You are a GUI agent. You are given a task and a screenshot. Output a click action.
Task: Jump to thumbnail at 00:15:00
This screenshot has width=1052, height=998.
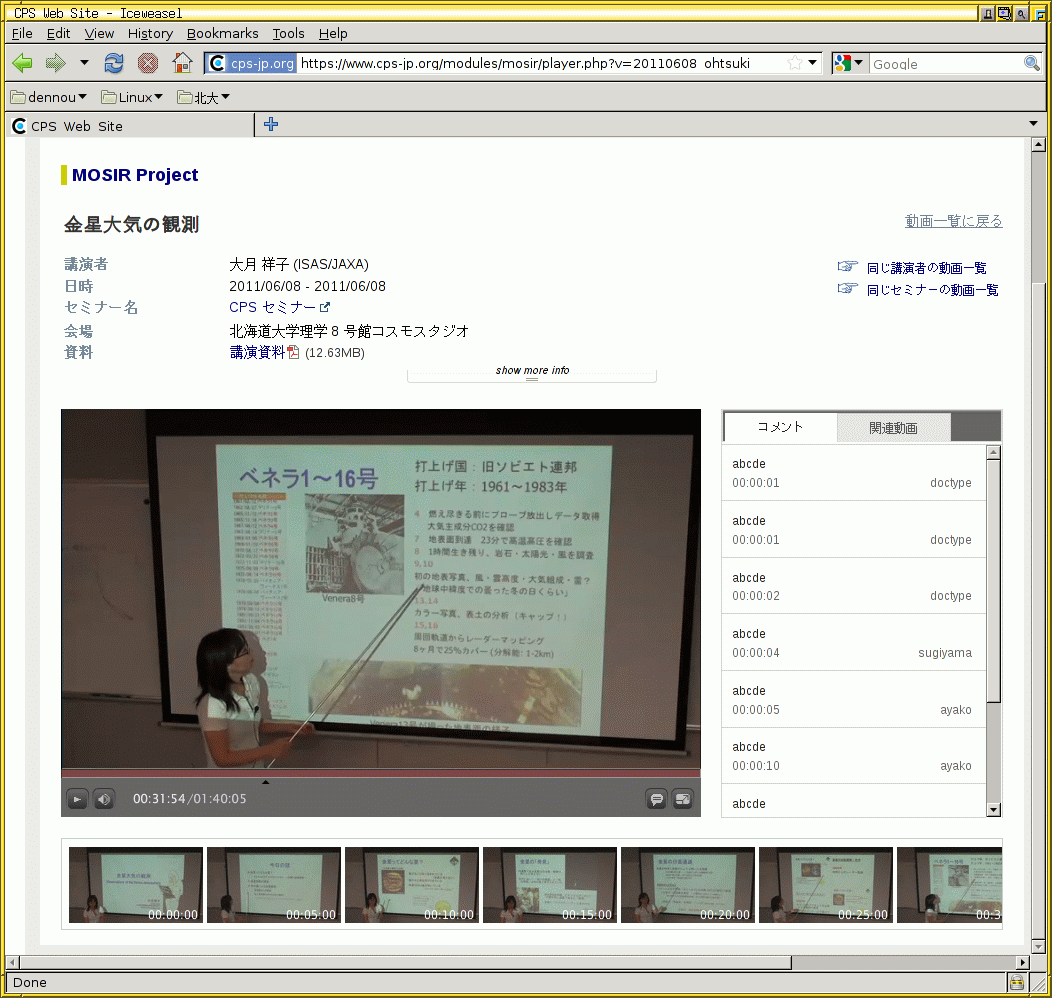[550, 885]
